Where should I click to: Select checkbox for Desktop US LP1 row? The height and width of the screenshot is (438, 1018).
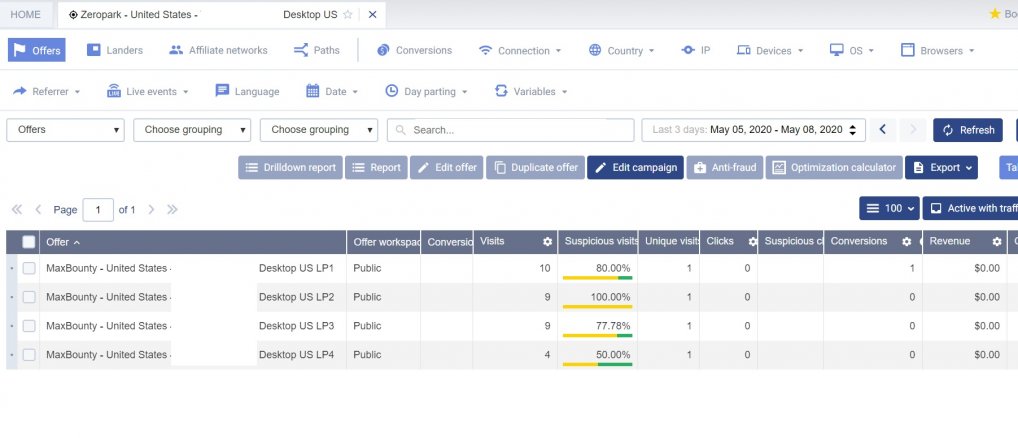coord(29,268)
